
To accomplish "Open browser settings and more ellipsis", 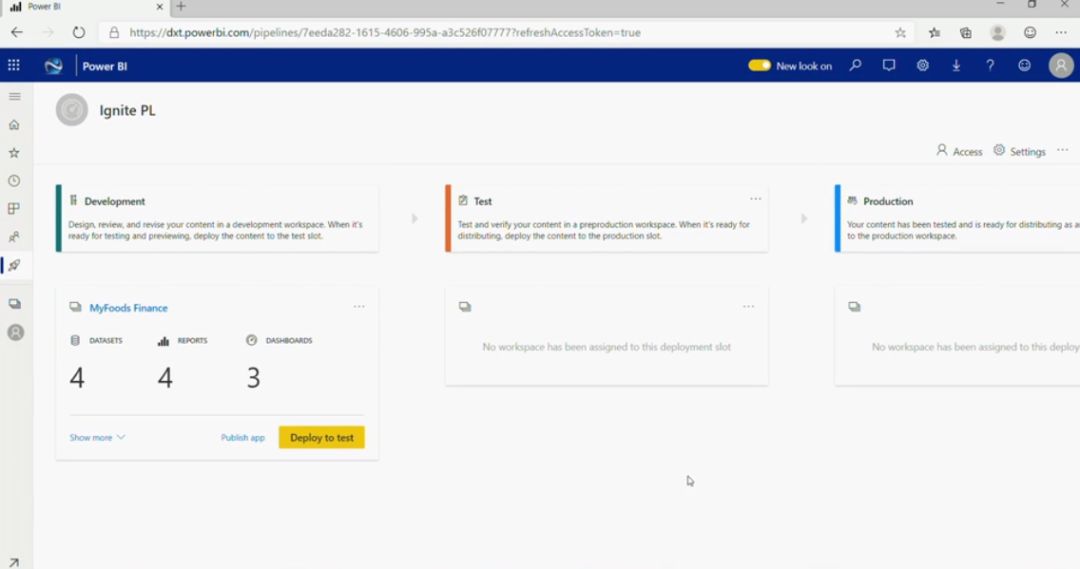I will coord(1061,32).
